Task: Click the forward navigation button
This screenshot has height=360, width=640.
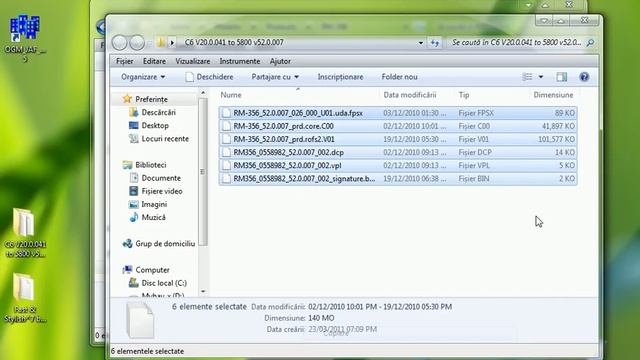Action: tap(137, 42)
